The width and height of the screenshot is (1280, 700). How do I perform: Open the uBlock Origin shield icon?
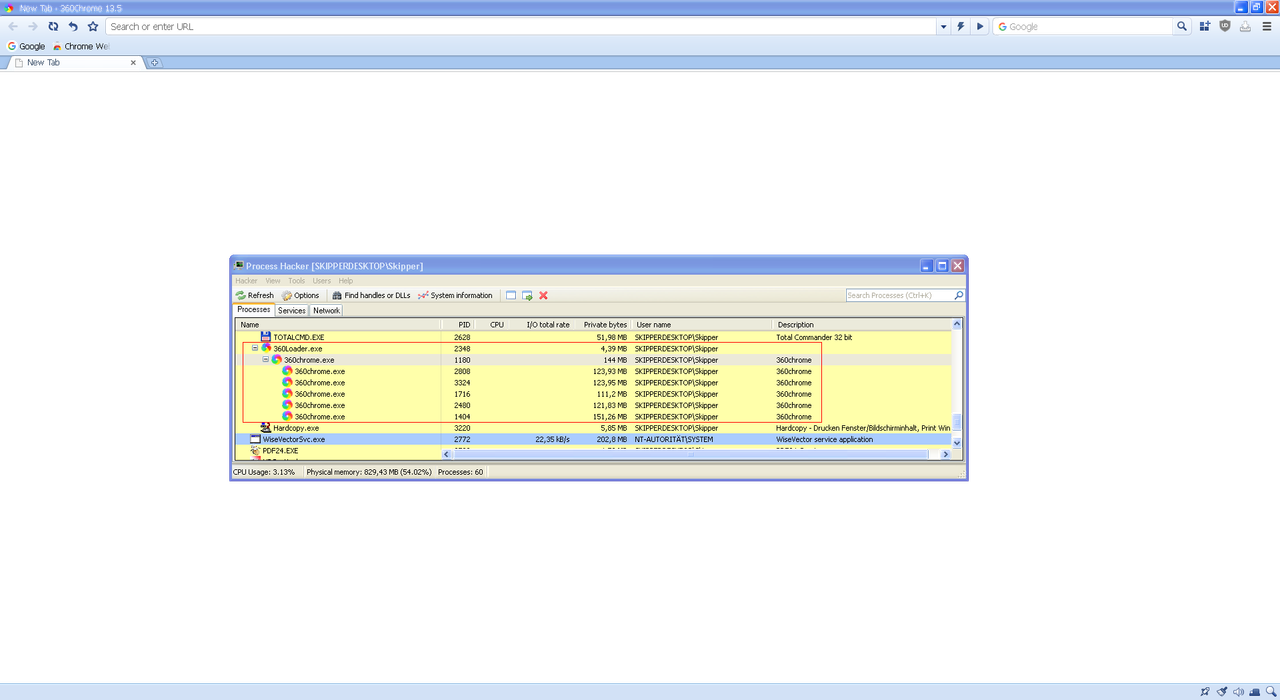coord(1225,27)
